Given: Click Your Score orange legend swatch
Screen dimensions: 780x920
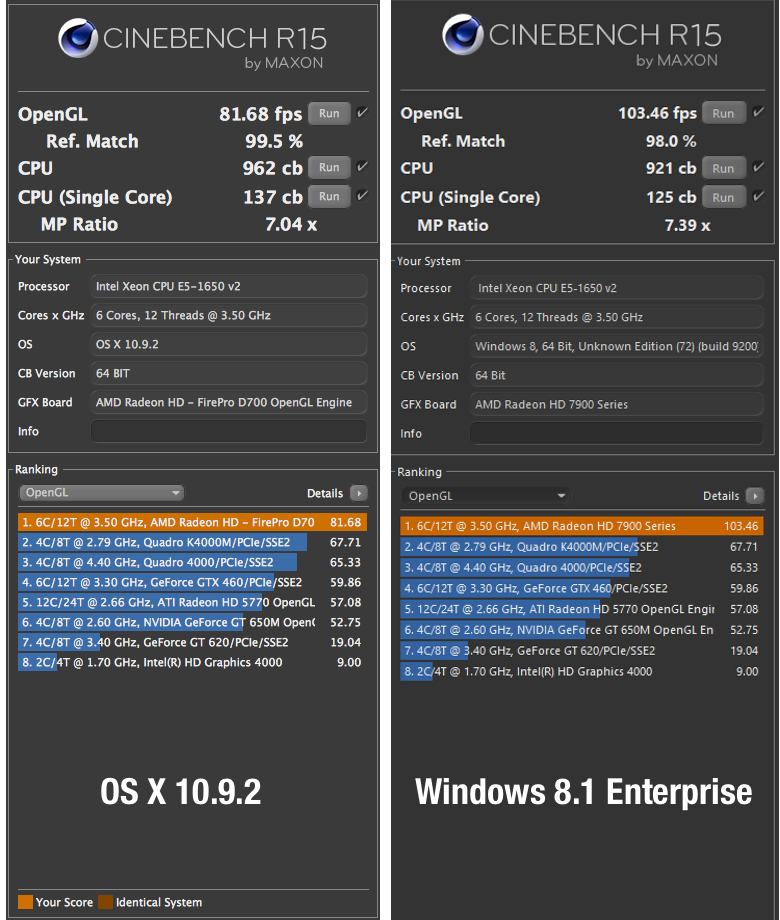Looking at the screenshot, I should 25,902.
